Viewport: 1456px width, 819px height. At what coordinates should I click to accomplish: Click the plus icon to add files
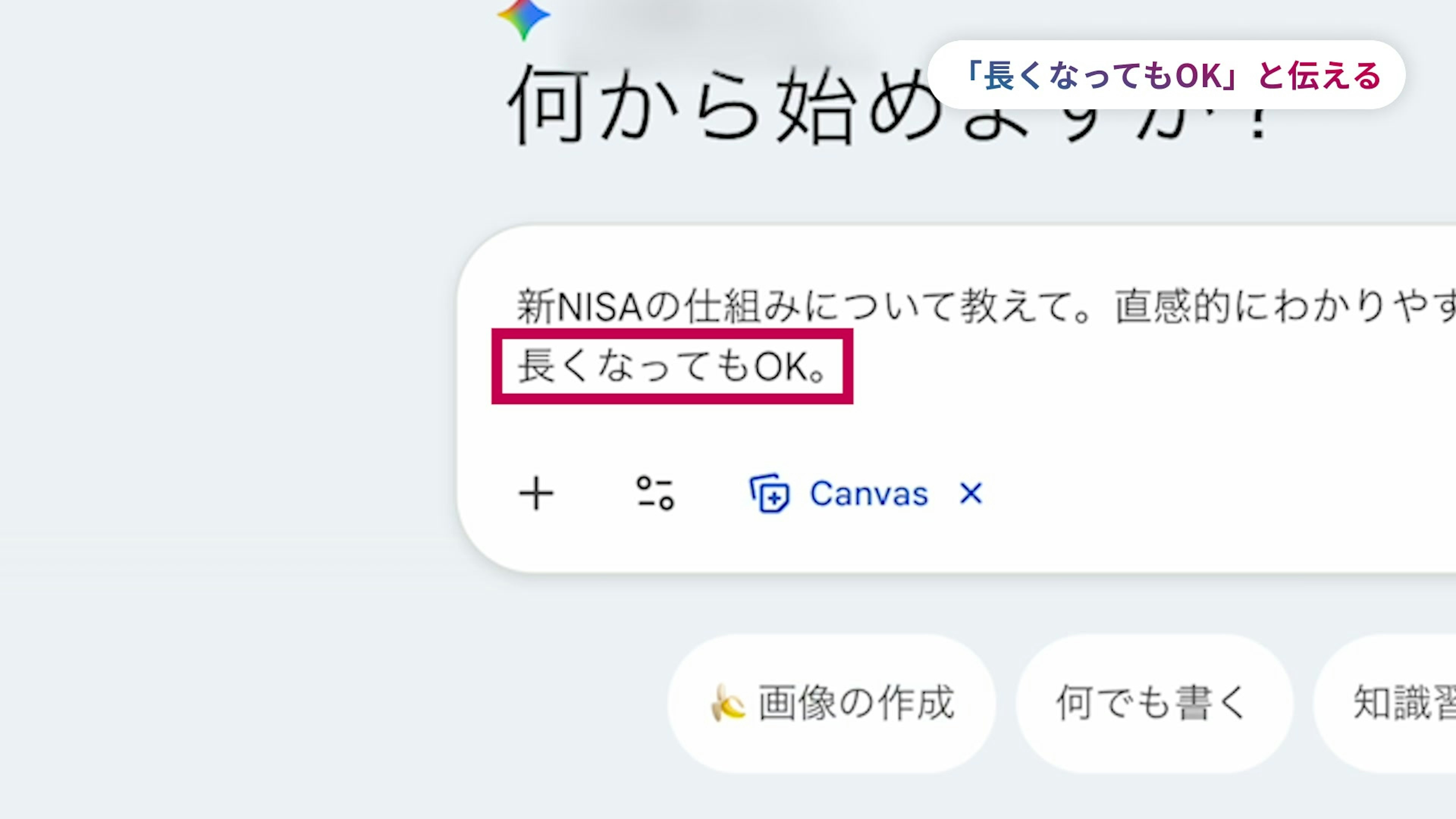(x=536, y=493)
